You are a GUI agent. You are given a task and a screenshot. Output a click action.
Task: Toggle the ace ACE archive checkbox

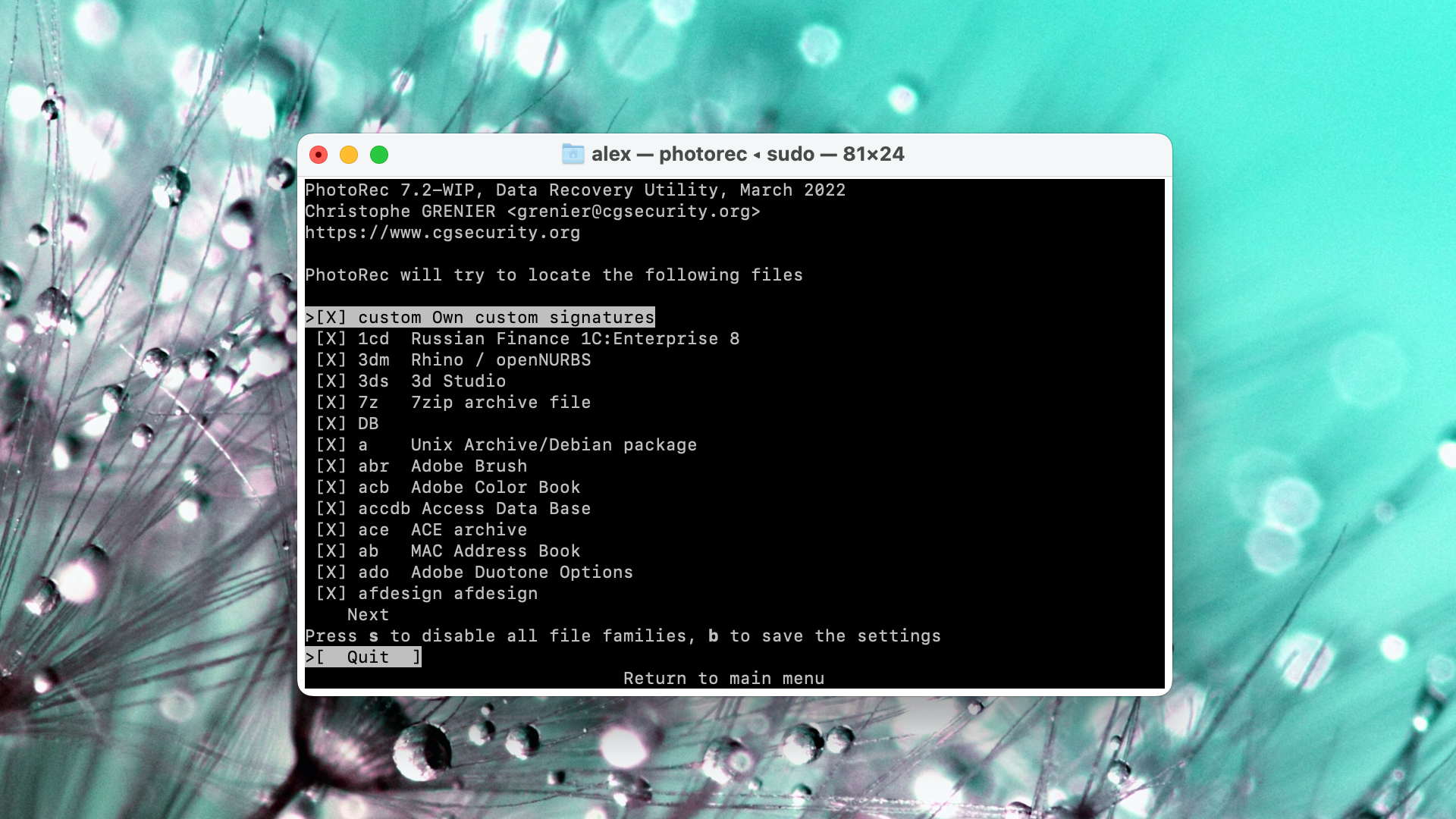click(331, 529)
